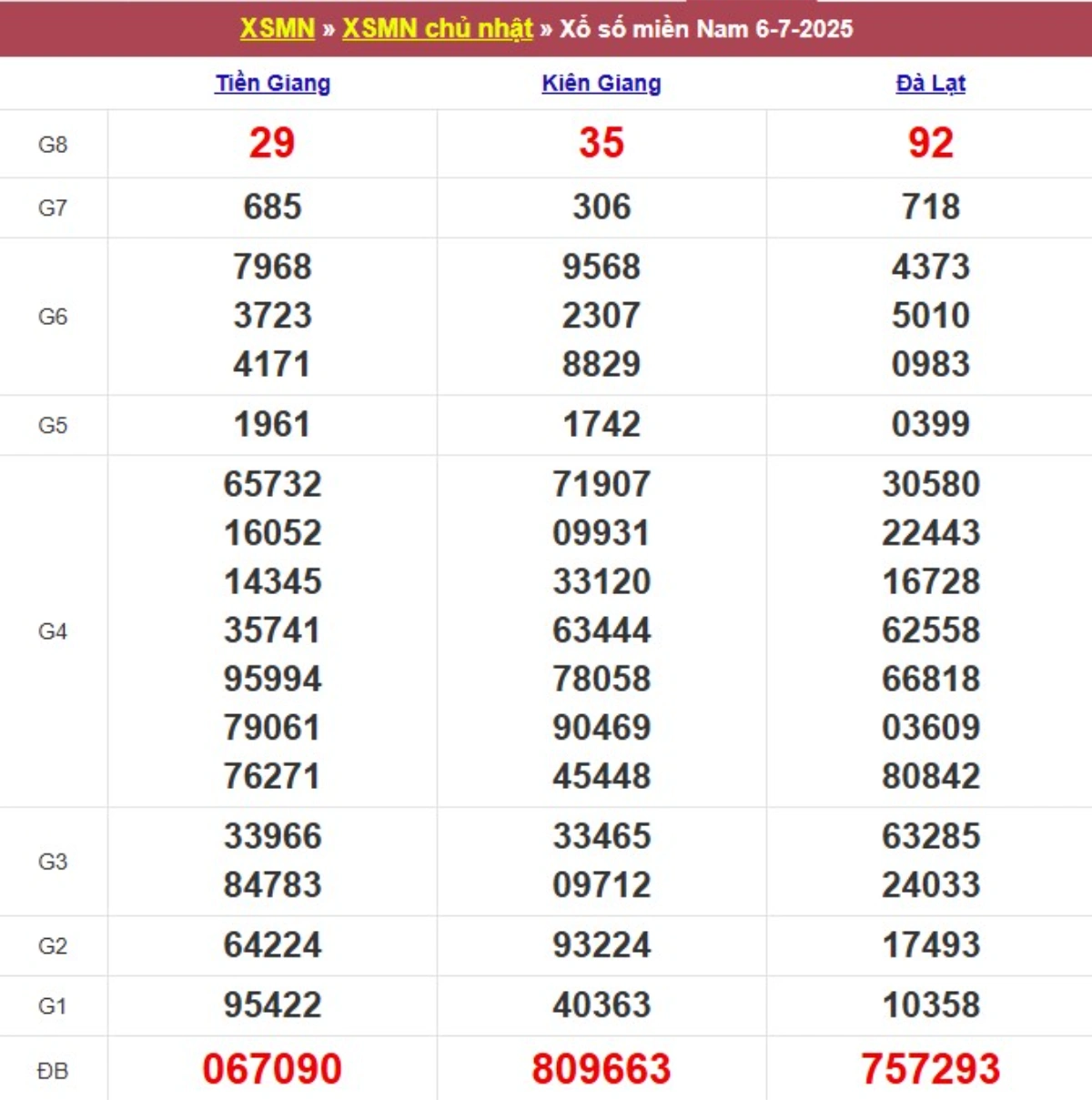
Task: Click G2 number 93224
Action: (602, 945)
